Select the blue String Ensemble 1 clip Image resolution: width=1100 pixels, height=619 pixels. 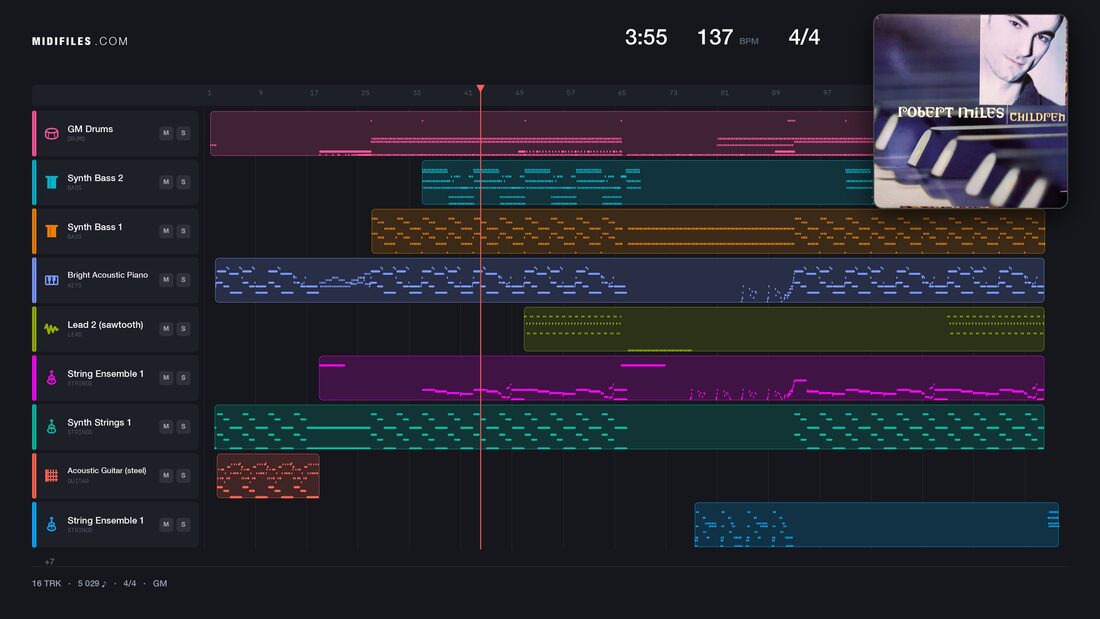(x=876, y=524)
